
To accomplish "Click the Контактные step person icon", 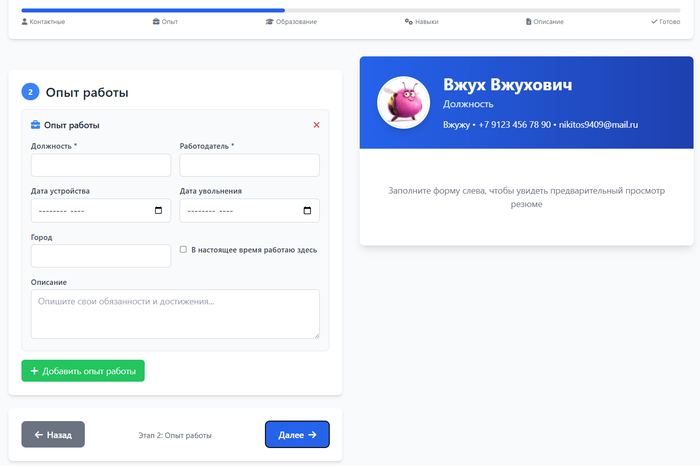I will coord(25,21).
